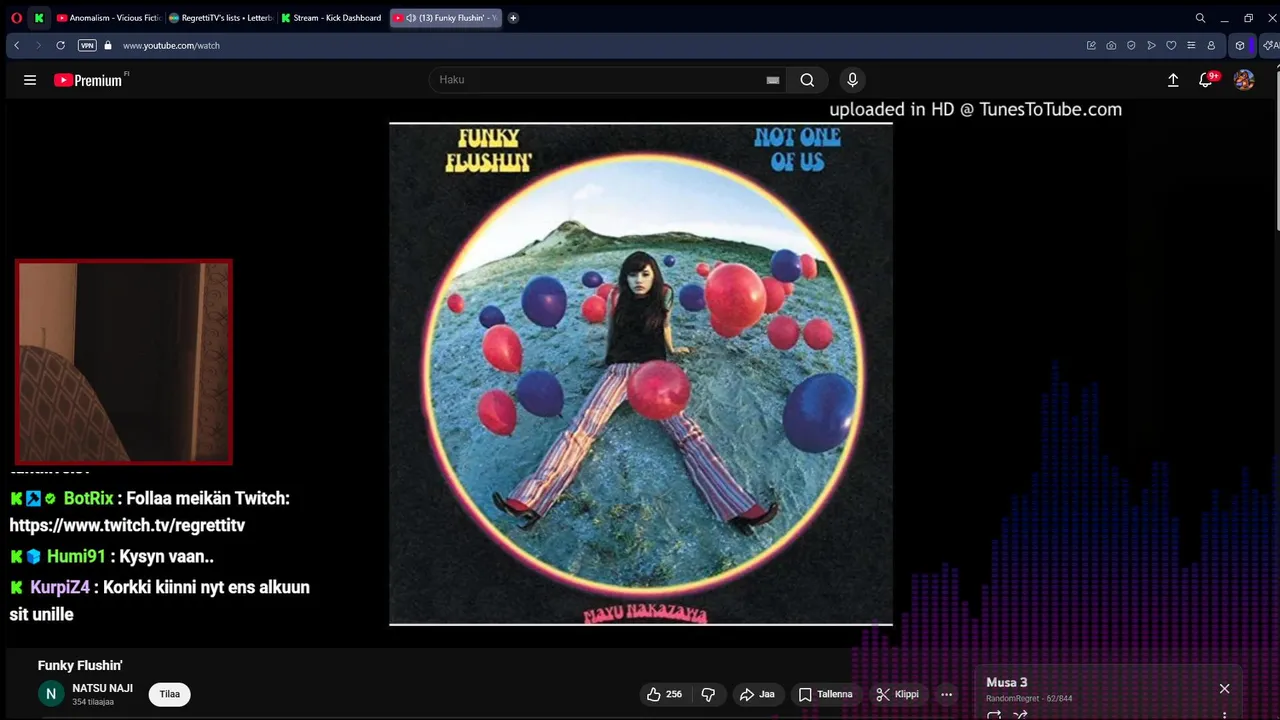Close the Musa 3 playlist panel
Viewport: 1280px width, 720px height.
tap(1224, 689)
